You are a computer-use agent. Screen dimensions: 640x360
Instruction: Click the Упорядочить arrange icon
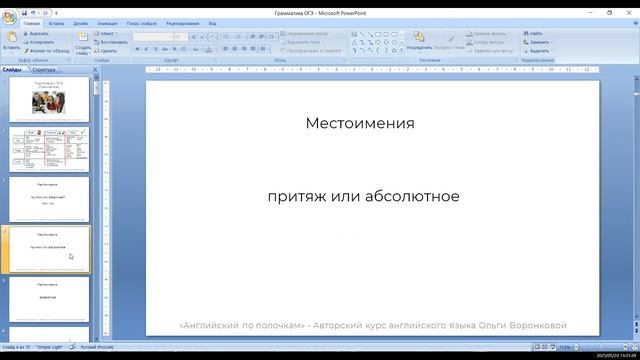pos(419,38)
